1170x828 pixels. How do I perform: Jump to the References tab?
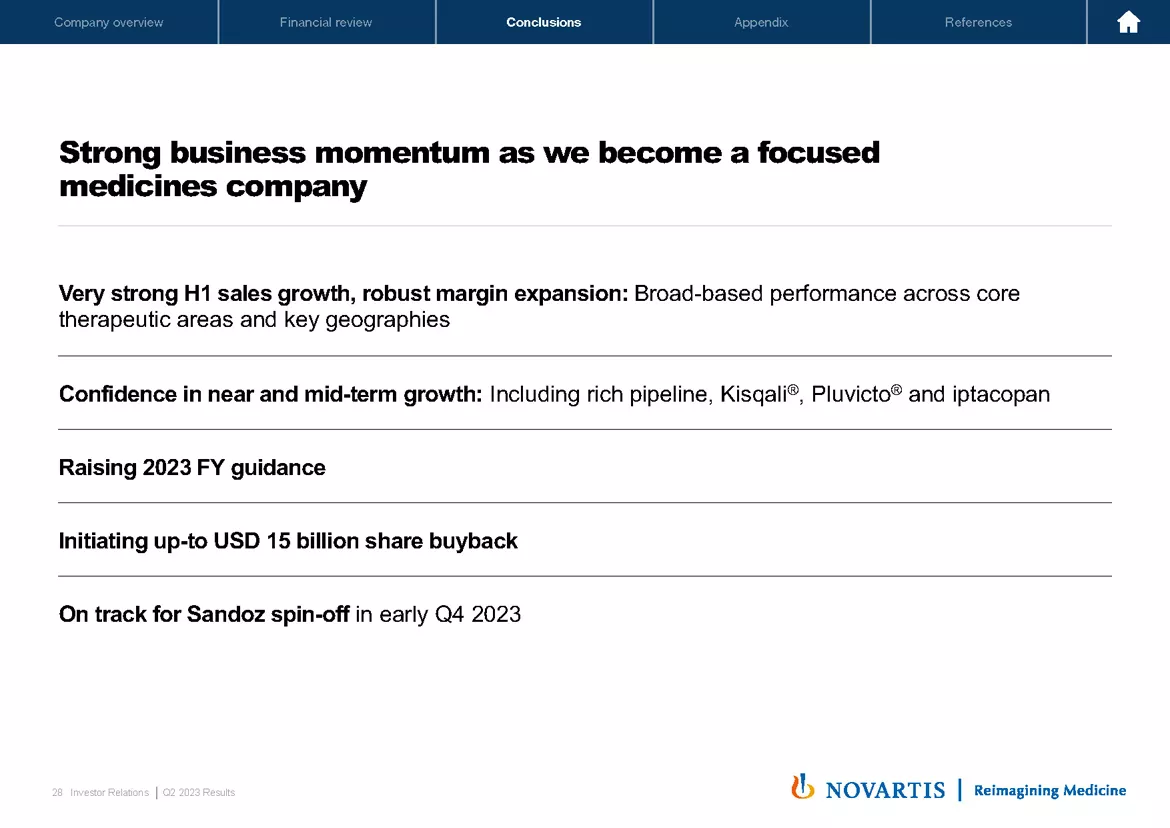coord(978,22)
